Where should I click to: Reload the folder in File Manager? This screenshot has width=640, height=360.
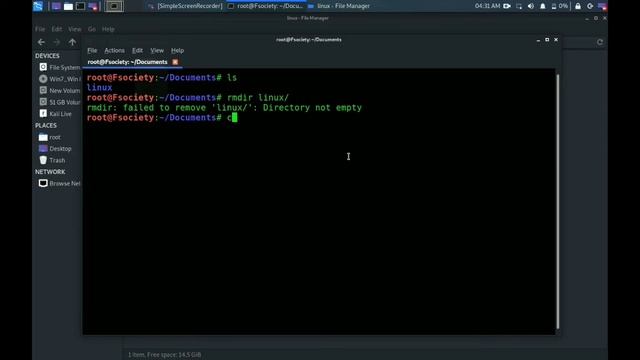coord(600,42)
